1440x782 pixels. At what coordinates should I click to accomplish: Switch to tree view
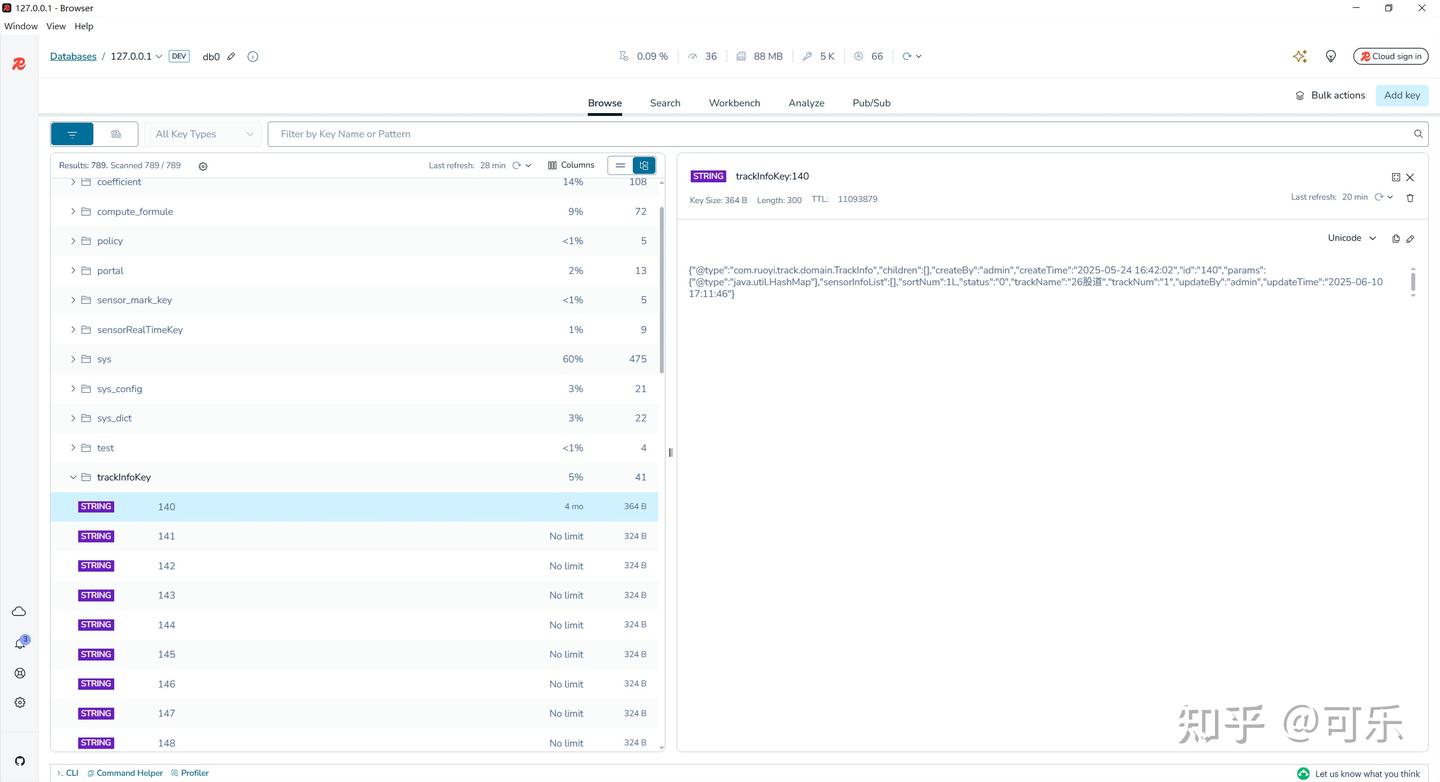click(644, 166)
